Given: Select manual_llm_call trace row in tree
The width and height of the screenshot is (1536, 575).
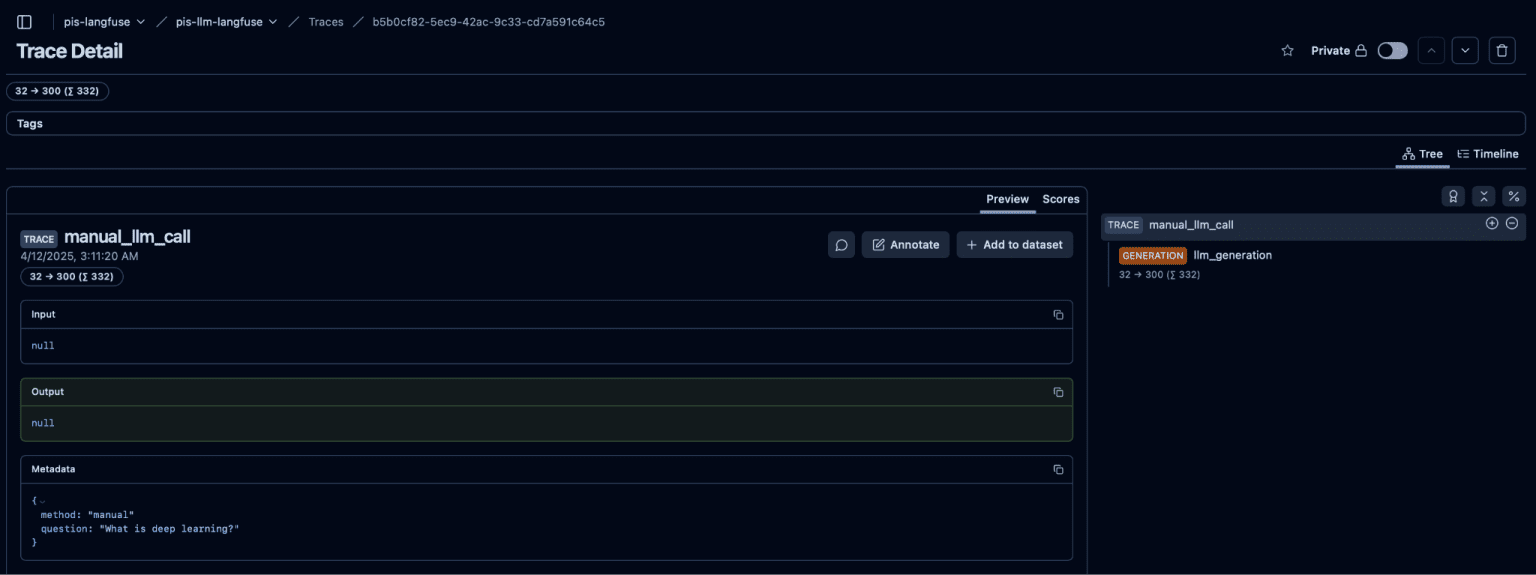Looking at the screenshot, I should click(1313, 225).
